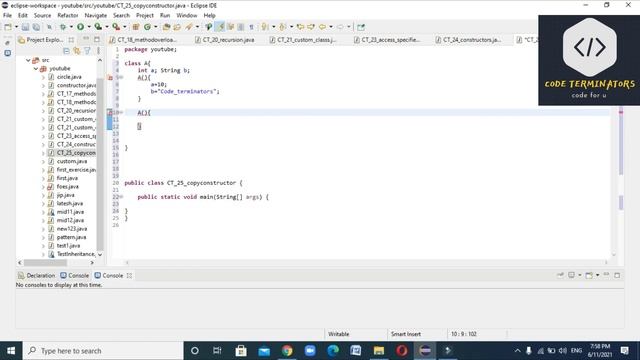Open the Run button dropdown arrow
The height and width of the screenshot is (360, 640).
(x=89, y=27)
